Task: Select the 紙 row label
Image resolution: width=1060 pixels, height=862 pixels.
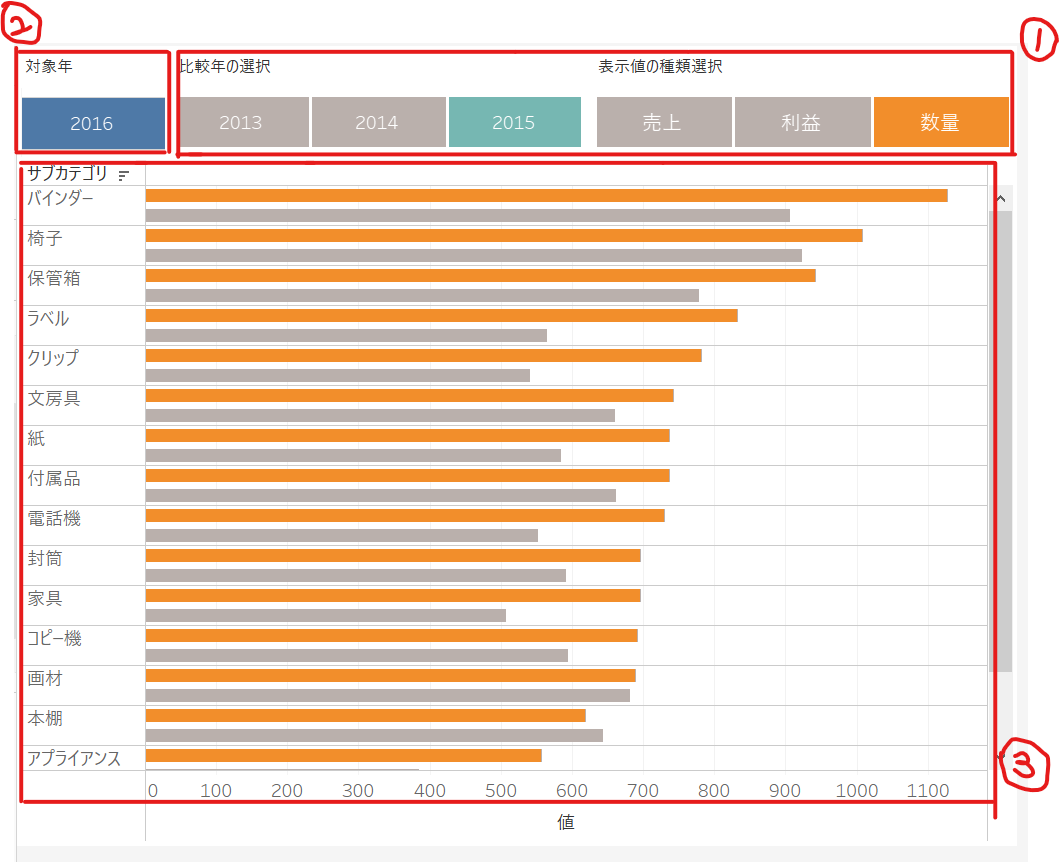Action: tap(36, 437)
